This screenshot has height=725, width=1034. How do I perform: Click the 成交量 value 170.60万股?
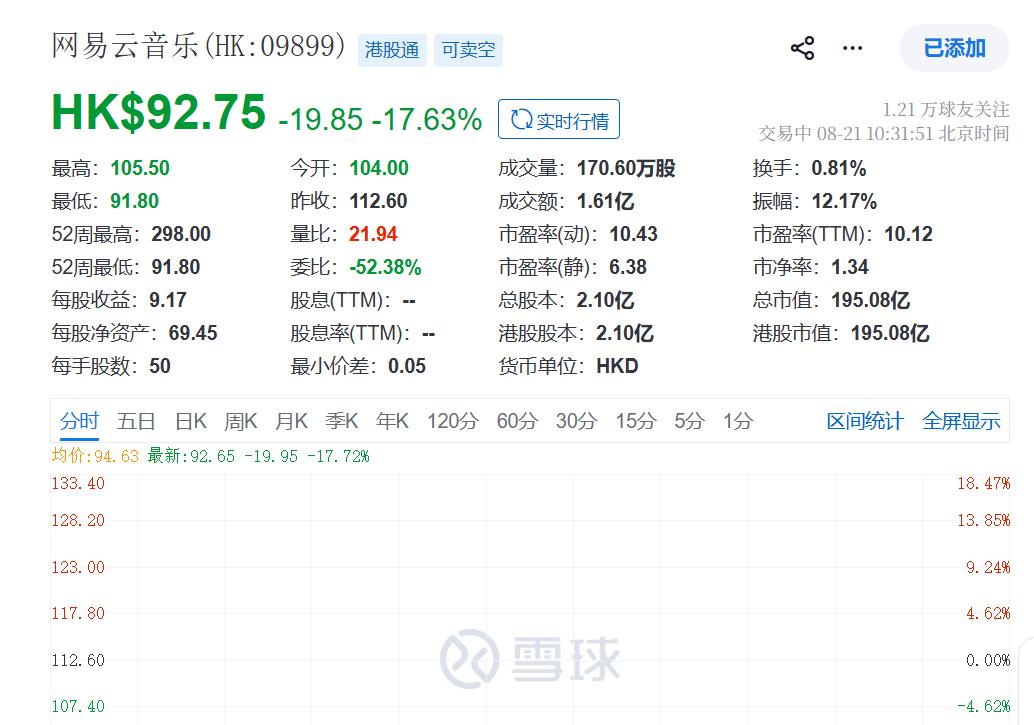[x=626, y=168]
